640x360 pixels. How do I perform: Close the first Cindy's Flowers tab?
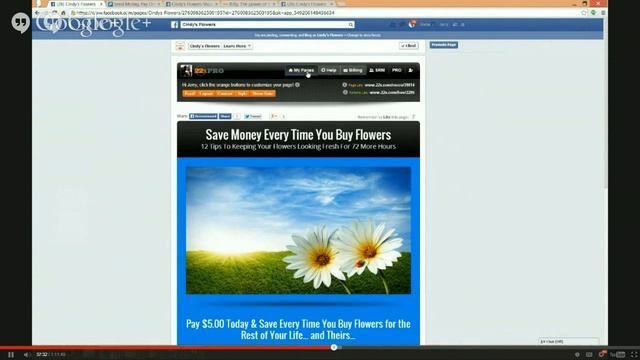click(101, 4)
